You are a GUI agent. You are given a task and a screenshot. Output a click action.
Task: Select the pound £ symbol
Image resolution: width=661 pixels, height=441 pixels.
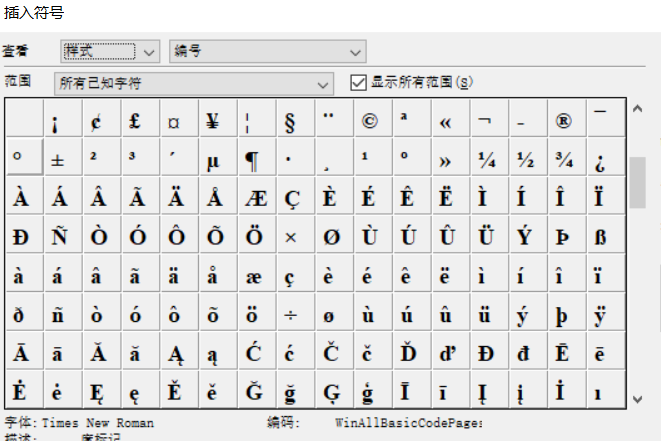(141, 118)
